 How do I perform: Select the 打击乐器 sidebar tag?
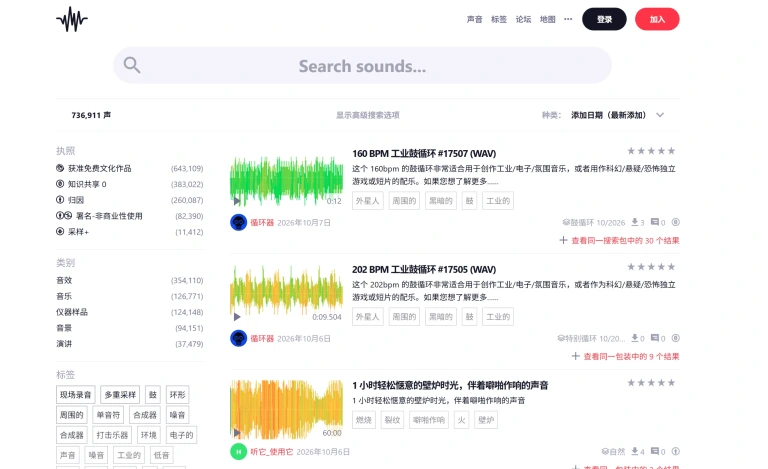[x=112, y=435]
